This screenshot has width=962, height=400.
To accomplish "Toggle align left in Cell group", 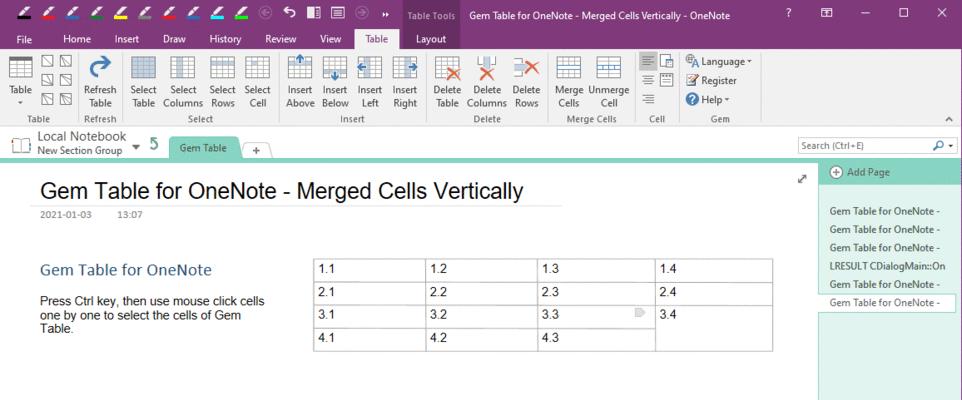I will [648, 61].
